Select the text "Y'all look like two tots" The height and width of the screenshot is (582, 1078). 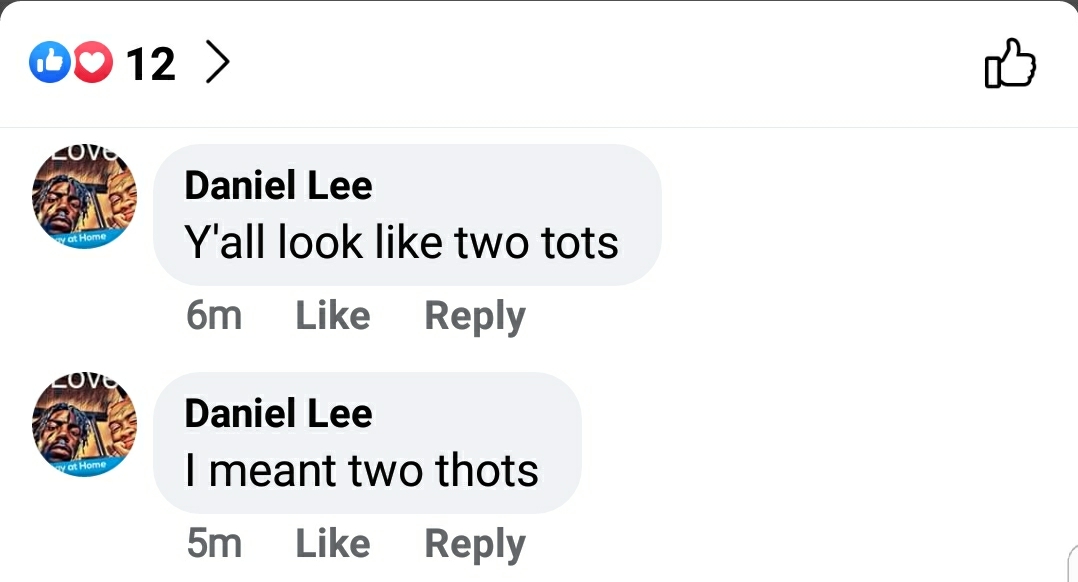402,243
